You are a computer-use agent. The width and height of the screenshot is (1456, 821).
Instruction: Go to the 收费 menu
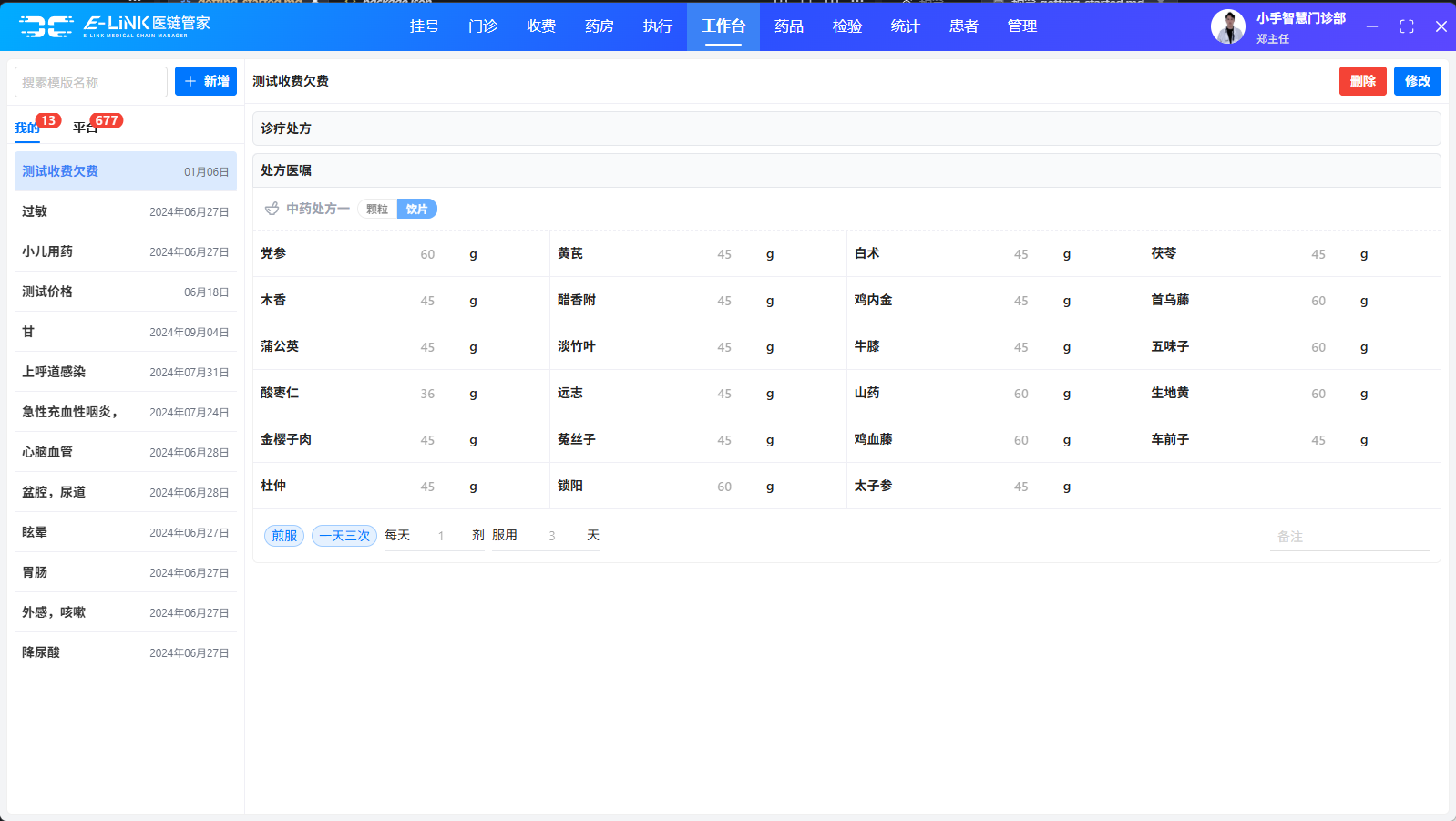[x=540, y=26]
